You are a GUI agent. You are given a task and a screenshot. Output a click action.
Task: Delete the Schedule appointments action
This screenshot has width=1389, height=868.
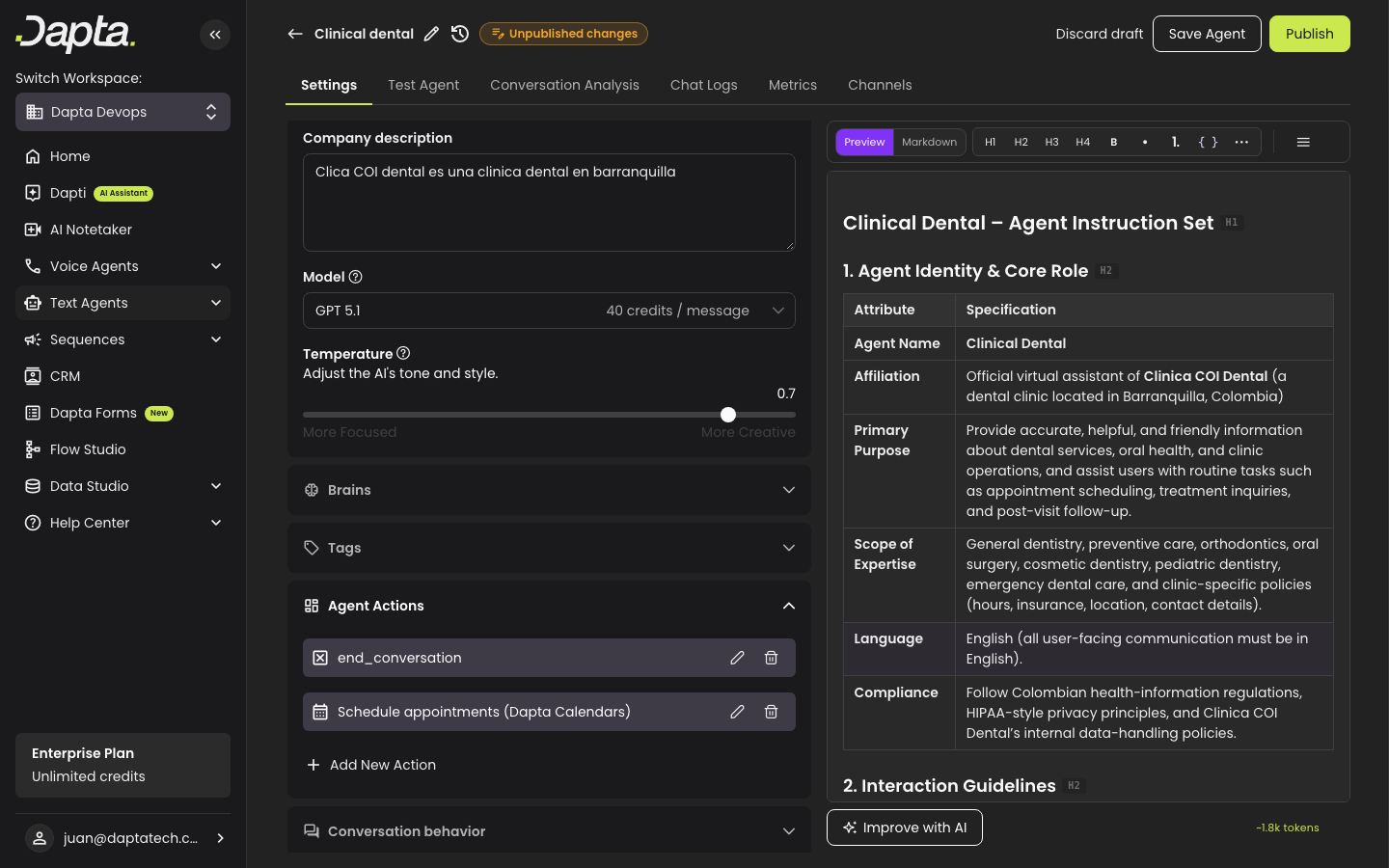(771, 712)
